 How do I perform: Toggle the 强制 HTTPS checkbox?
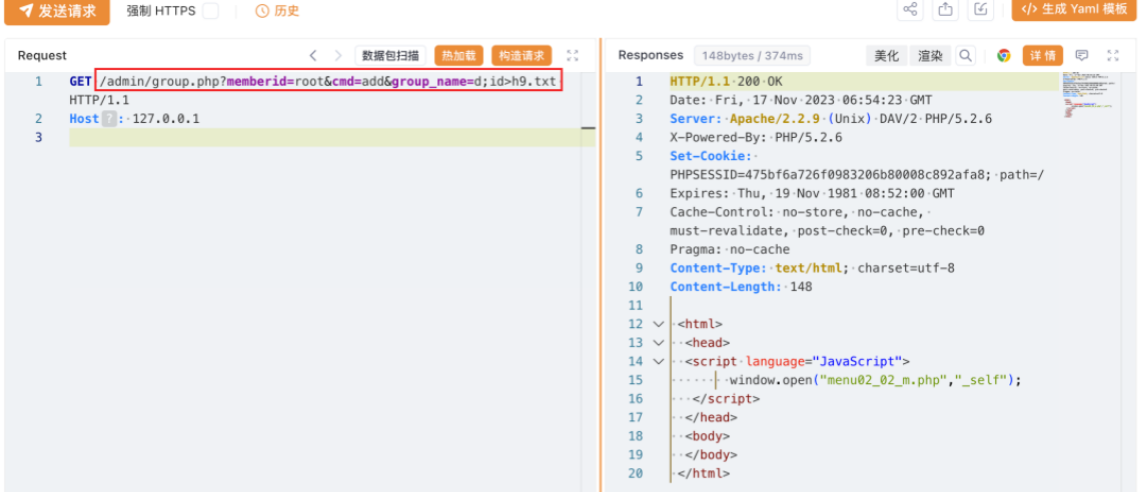coord(210,11)
